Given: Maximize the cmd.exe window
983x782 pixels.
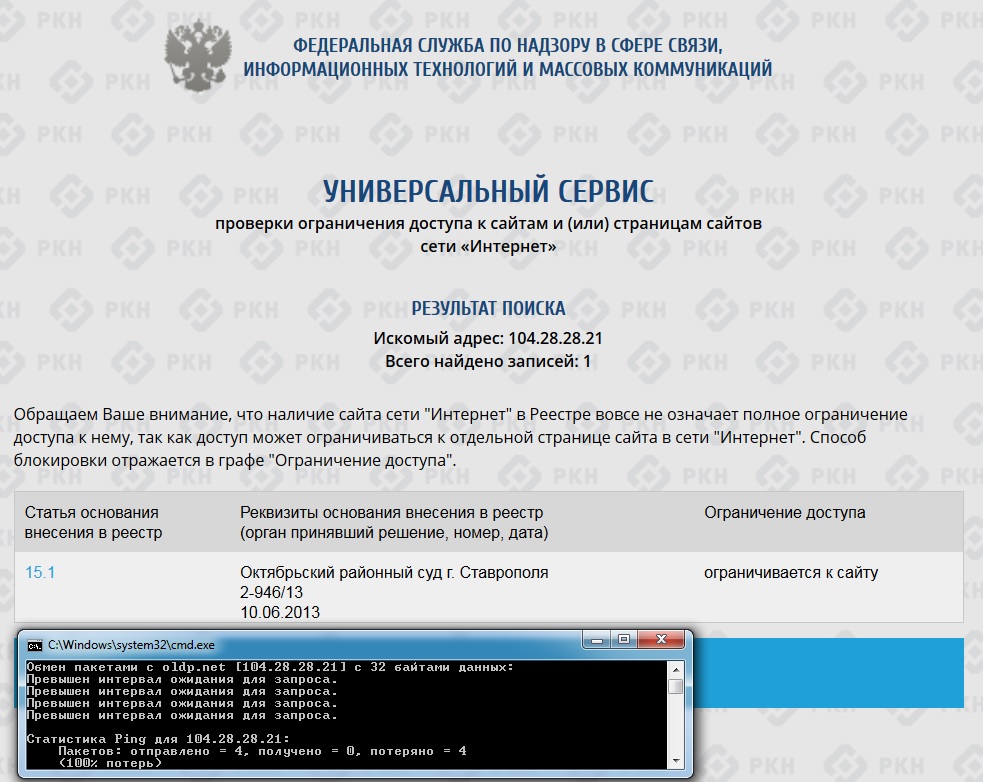Looking at the screenshot, I should (x=624, y=639).
